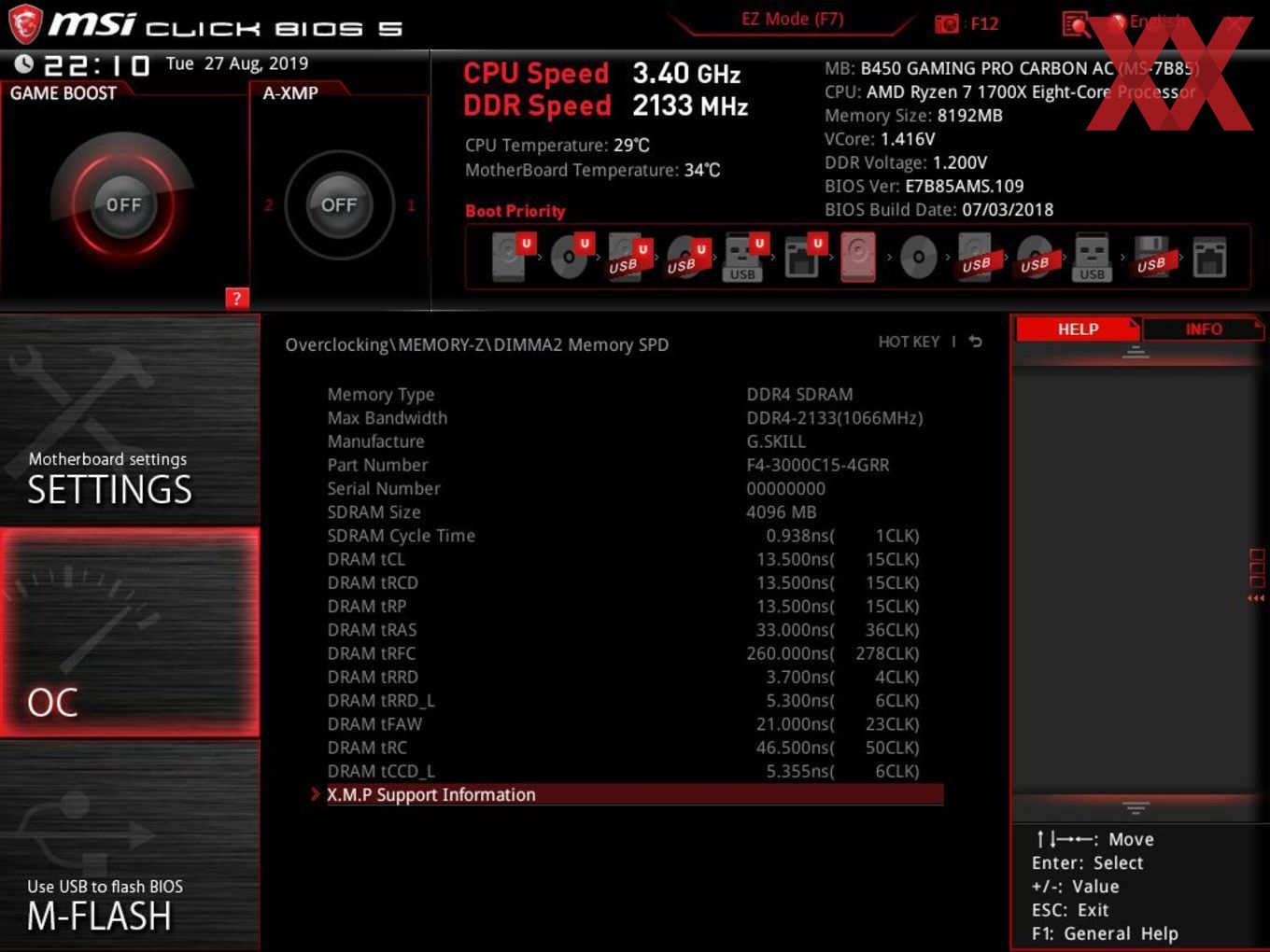Click the collapse handle at the Help panel top
The width and height of the screenshot is (1270, 952).
click(x=1136, y=352)
